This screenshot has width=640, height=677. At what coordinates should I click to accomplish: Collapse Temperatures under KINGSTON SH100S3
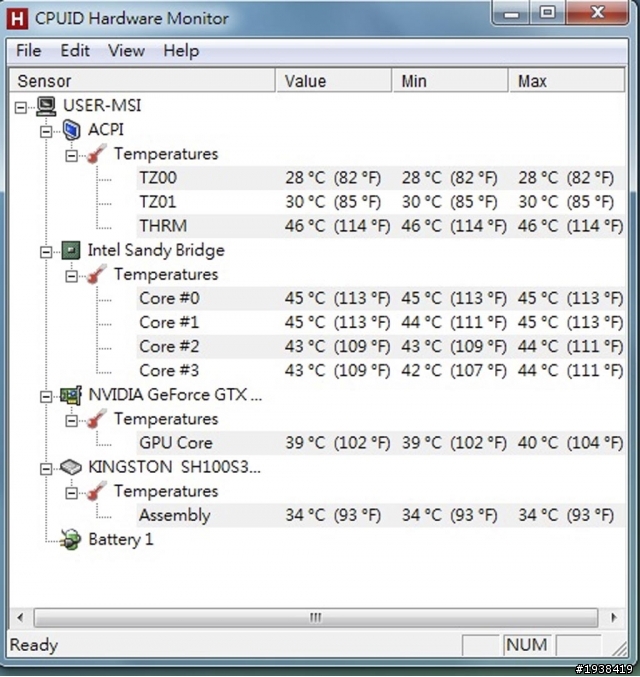point(72,493)
